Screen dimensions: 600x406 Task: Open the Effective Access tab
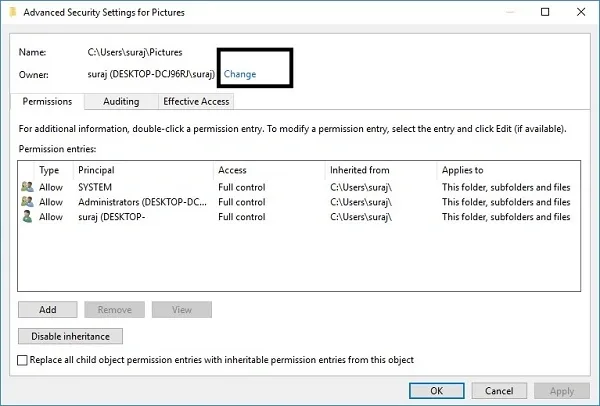[x=196, y=101]
